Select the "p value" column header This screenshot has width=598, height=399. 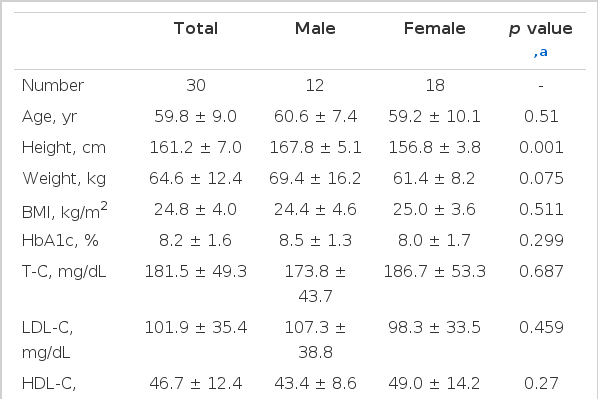tap(541, 29)
